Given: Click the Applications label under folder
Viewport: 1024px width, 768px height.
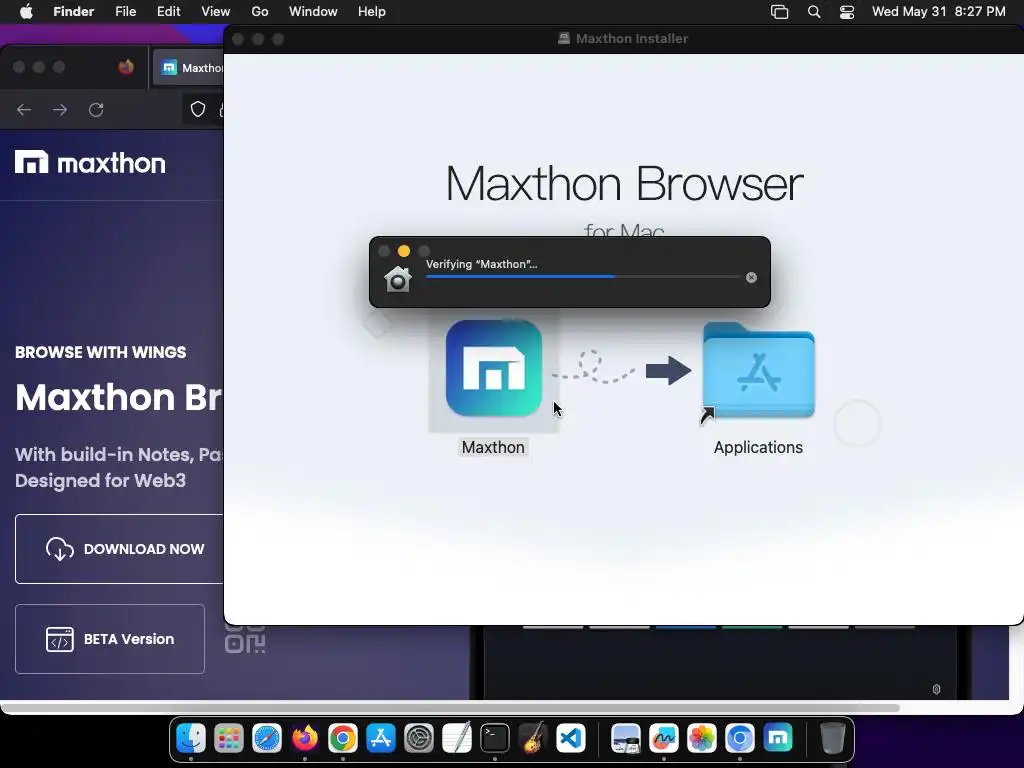Looking at the screenshot, I should click(x=758, y=447).
